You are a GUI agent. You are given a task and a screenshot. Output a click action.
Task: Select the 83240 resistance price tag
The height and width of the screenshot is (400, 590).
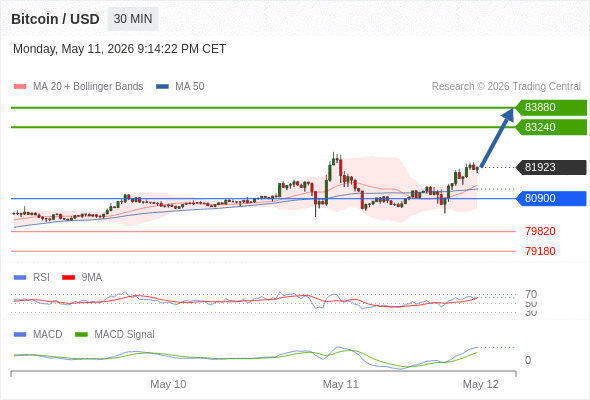(551, 127)
